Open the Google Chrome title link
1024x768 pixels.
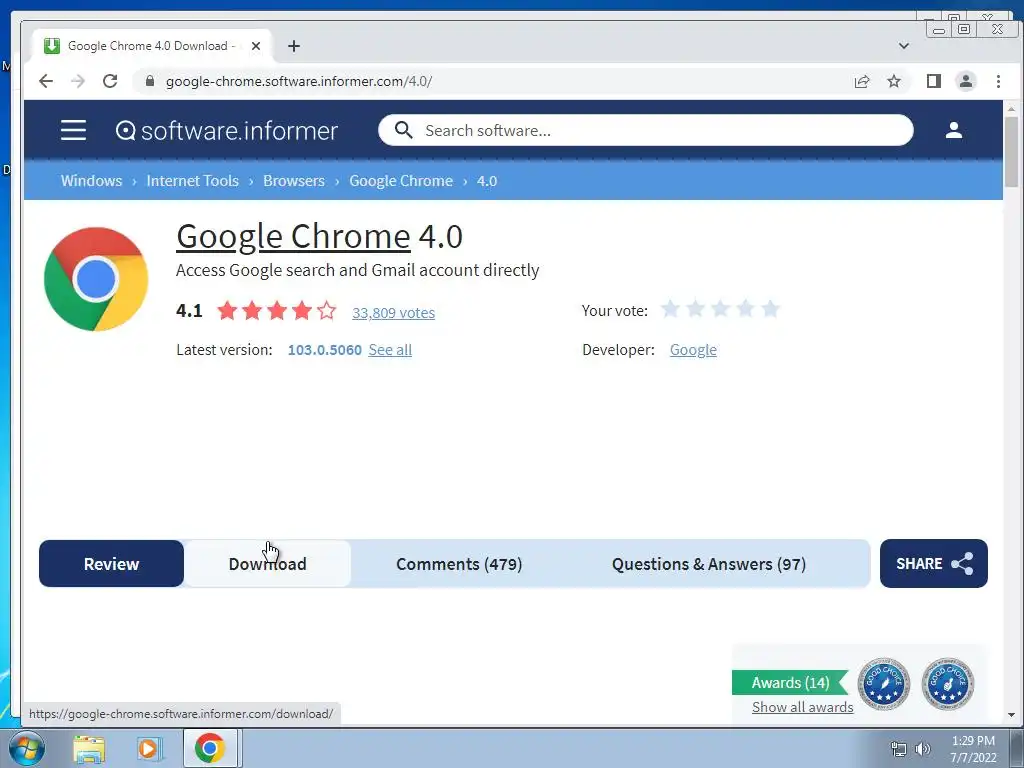point(293,236)
